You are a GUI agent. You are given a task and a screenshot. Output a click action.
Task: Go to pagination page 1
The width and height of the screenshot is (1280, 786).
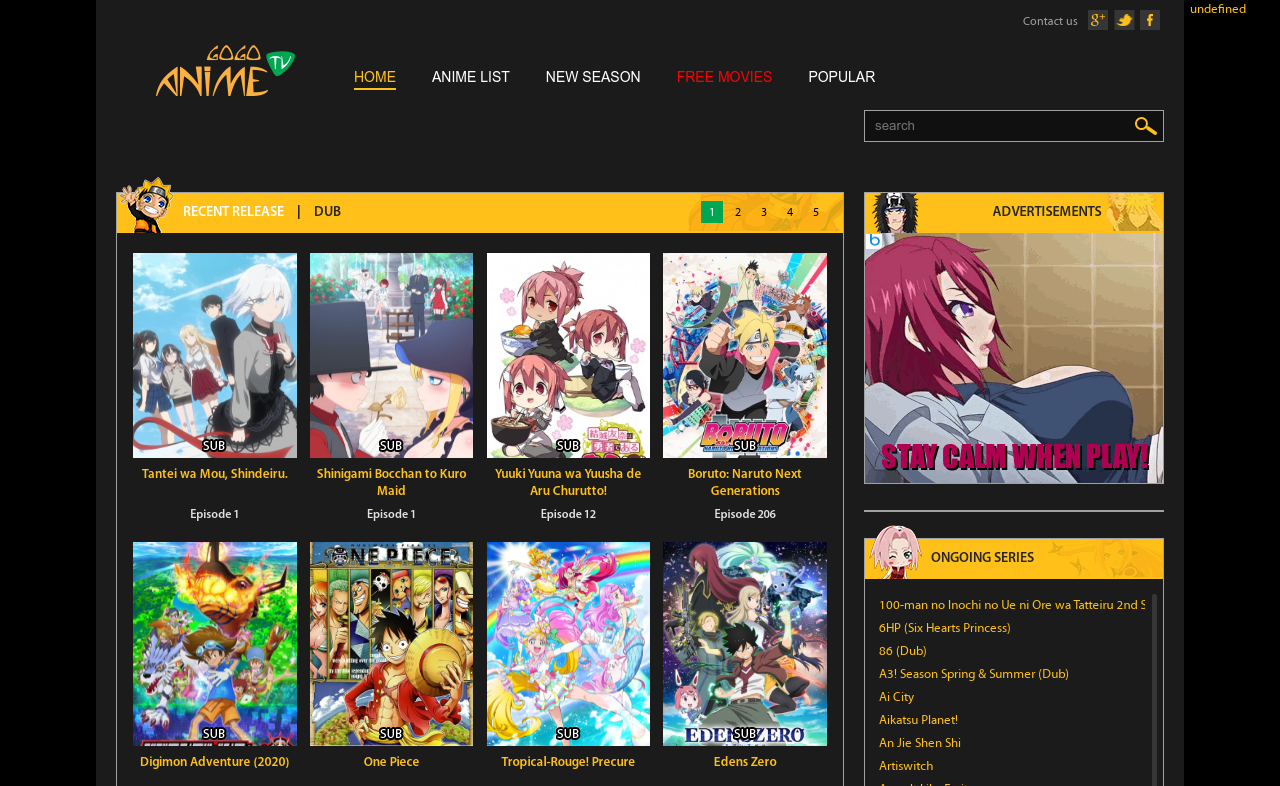point(712,212)
